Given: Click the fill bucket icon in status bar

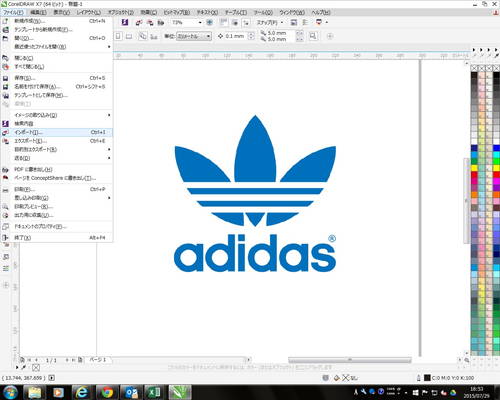Looking at the screenshot, I should click(337, 378).
